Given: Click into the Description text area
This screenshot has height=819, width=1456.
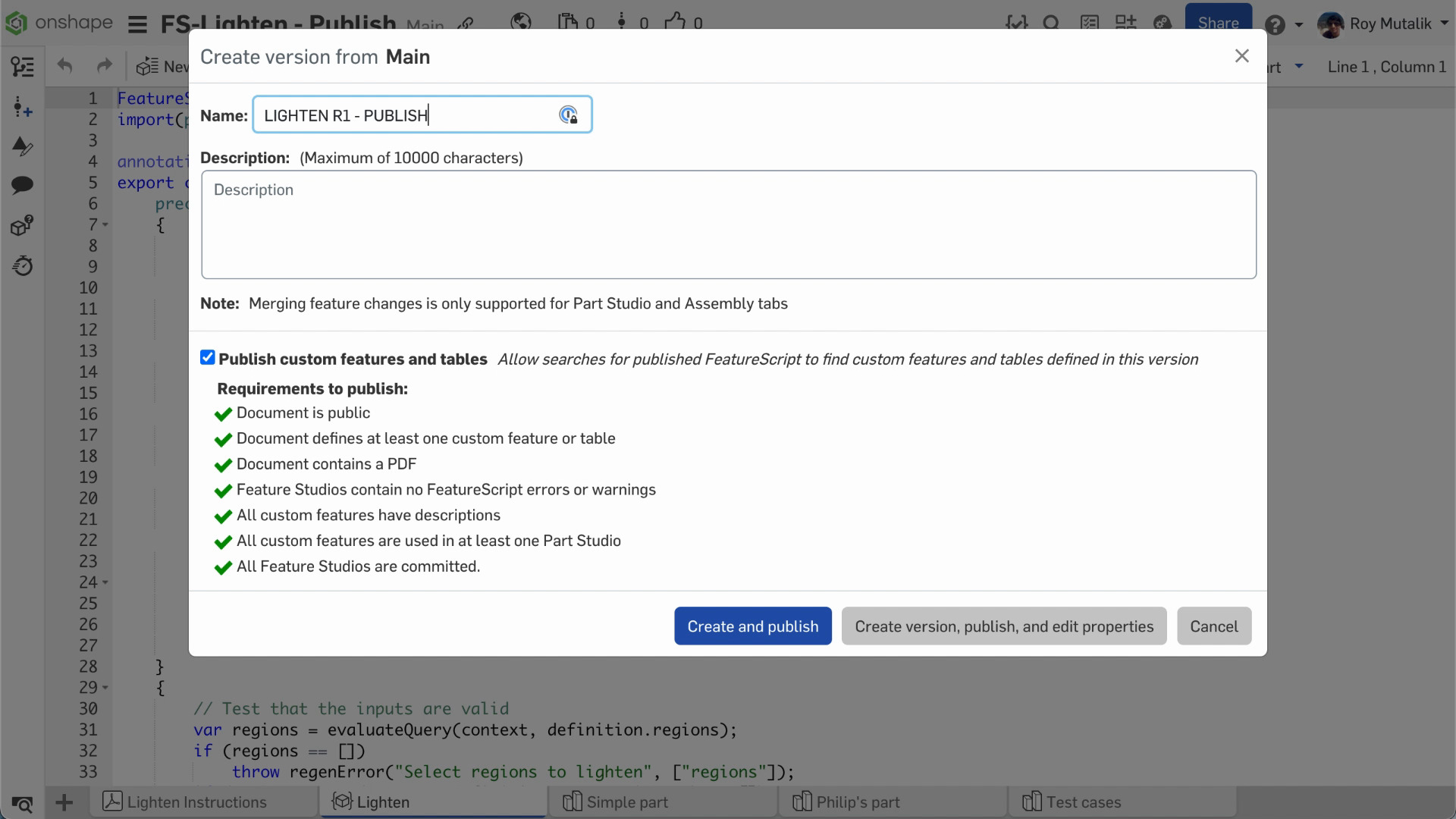Looking at the screenshot, I should click(728, 224).
